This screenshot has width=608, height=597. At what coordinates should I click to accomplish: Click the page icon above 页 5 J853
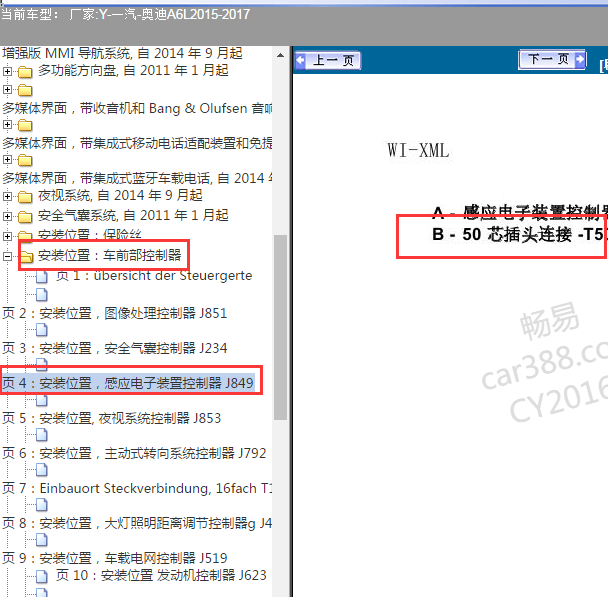42,400
